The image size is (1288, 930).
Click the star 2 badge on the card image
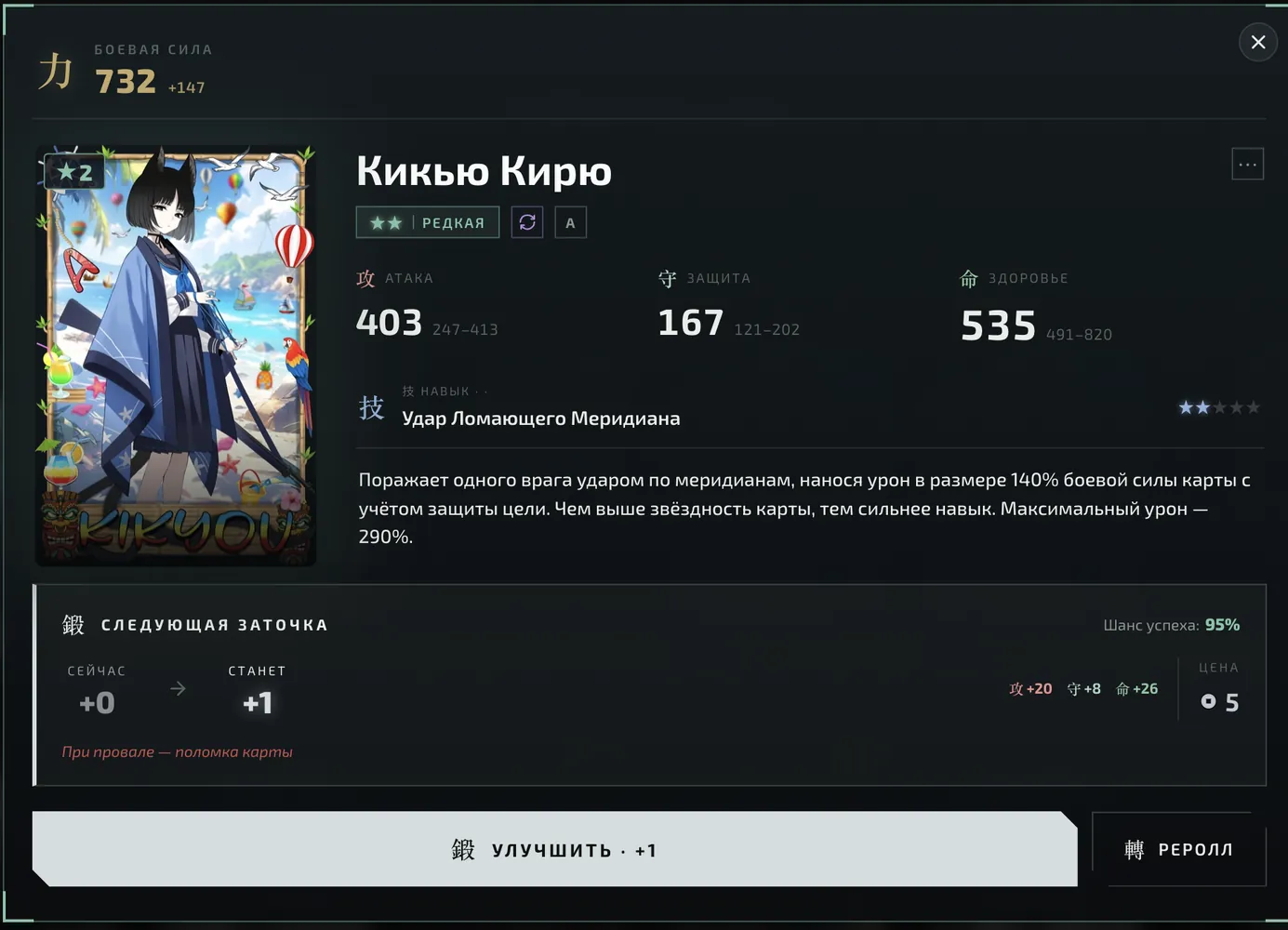(74, 172)
